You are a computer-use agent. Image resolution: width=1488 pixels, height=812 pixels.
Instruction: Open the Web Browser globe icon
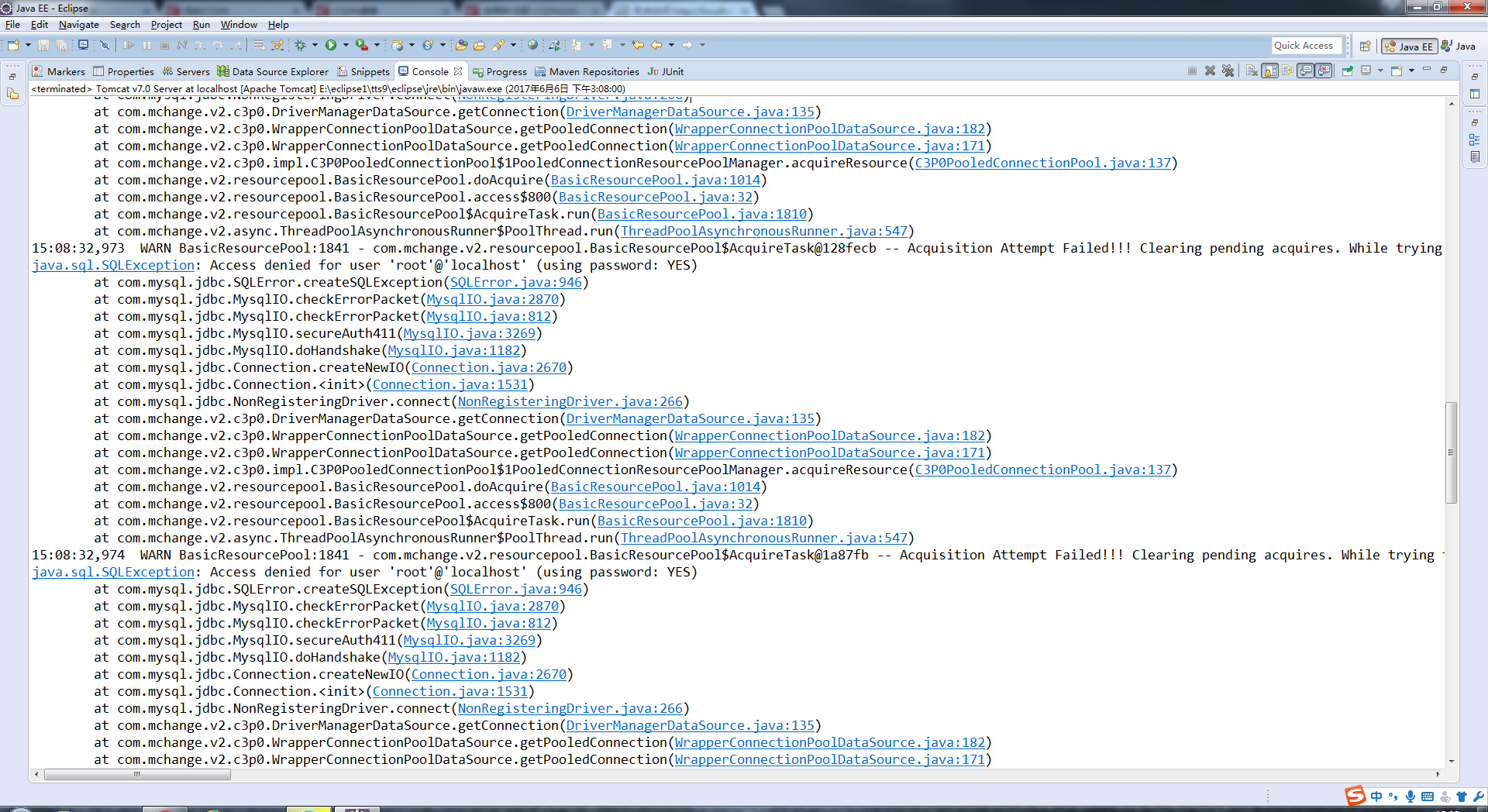point(532,45)
